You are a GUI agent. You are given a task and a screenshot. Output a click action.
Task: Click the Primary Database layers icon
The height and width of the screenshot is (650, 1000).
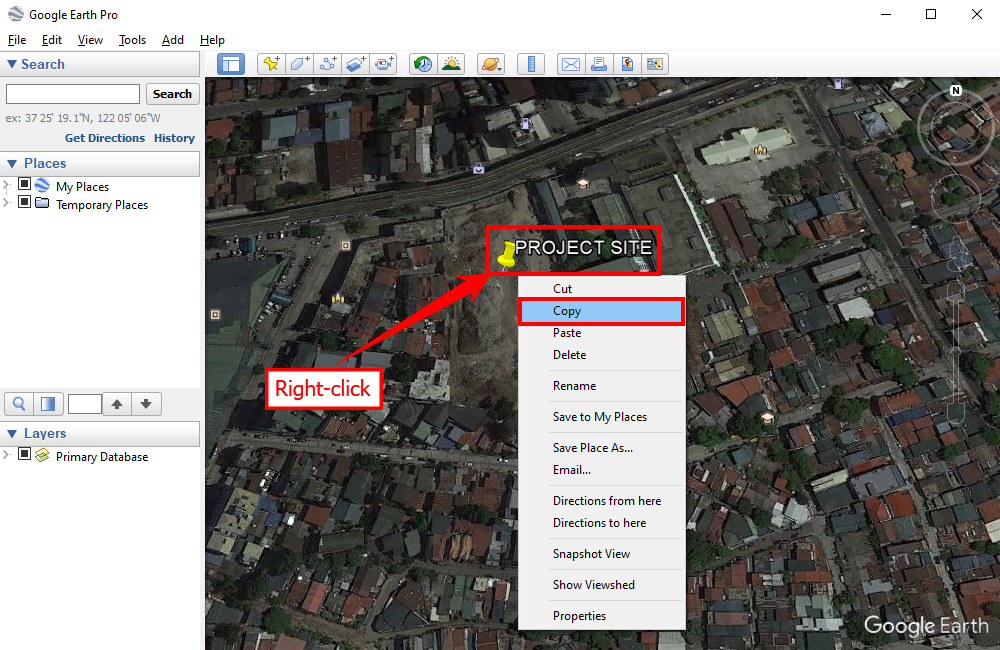[x=42, y=455]
